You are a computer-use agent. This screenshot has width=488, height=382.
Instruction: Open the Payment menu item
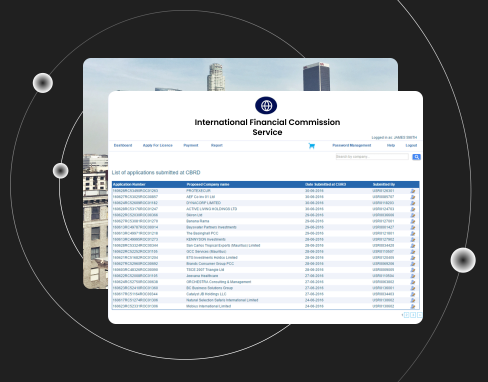[x=191, y=145]
